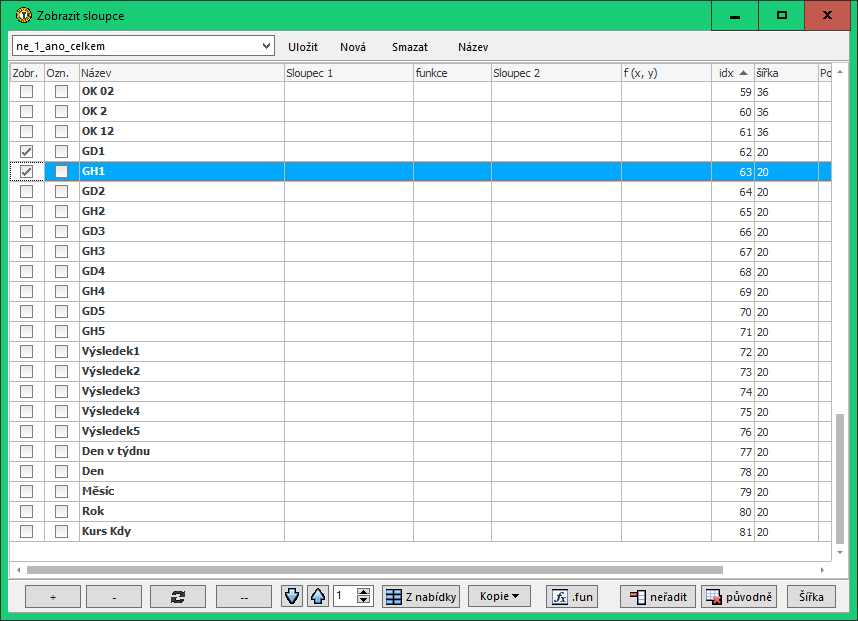
Task: Click Smazat menu item
Action: tap(410, 47)
